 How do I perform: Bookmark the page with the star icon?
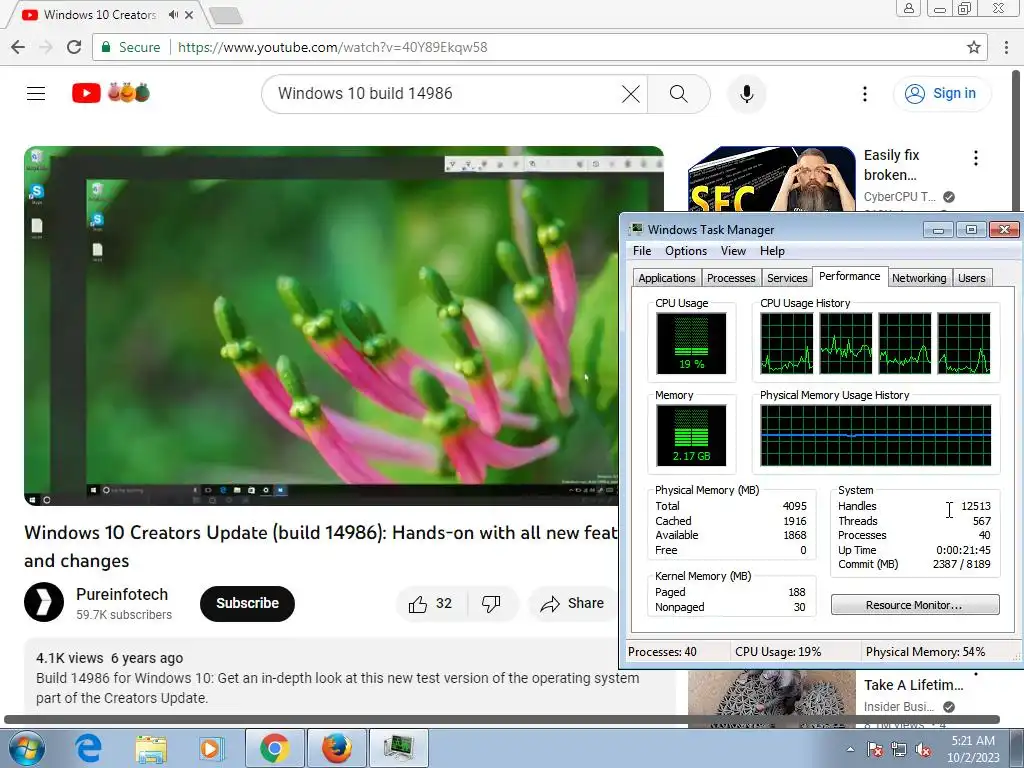click(x=974, y=47)
